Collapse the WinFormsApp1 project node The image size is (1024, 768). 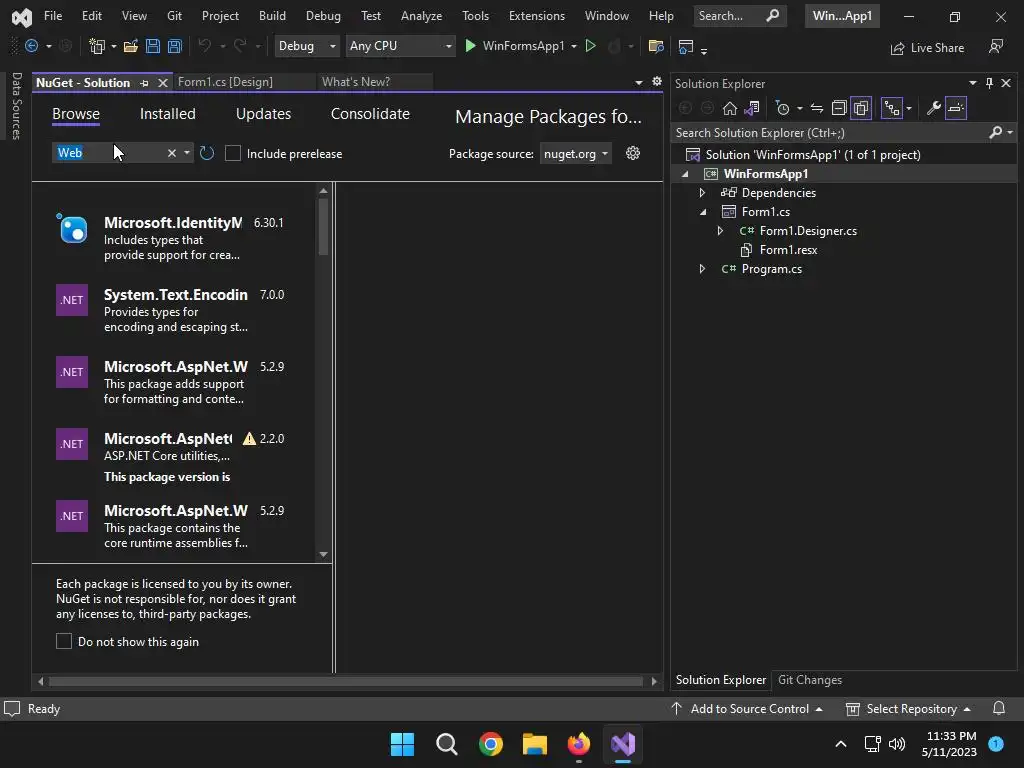tap(685, 174)
